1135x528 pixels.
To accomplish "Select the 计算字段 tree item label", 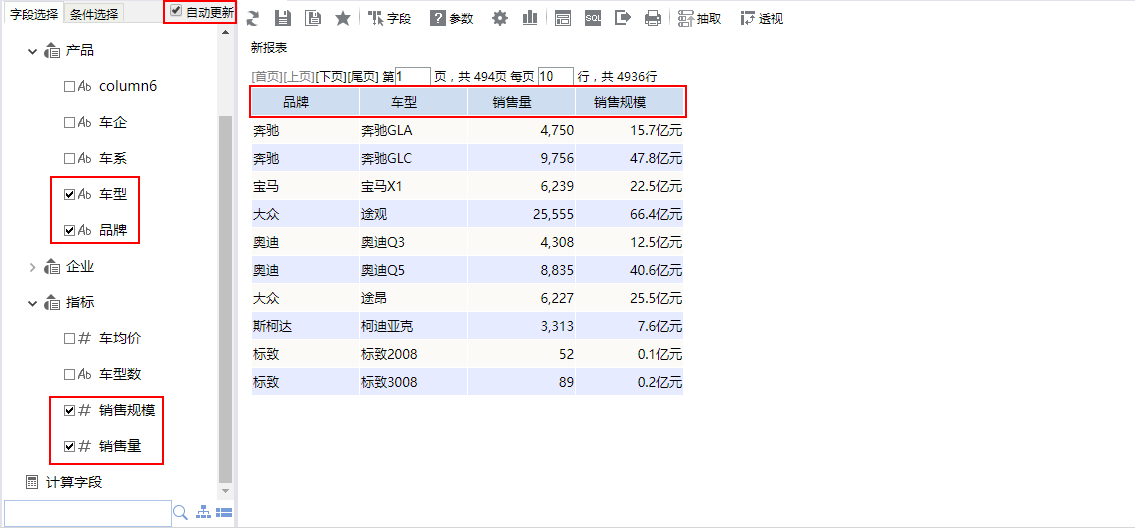I will pyautogui.click(x=74, y=482).
